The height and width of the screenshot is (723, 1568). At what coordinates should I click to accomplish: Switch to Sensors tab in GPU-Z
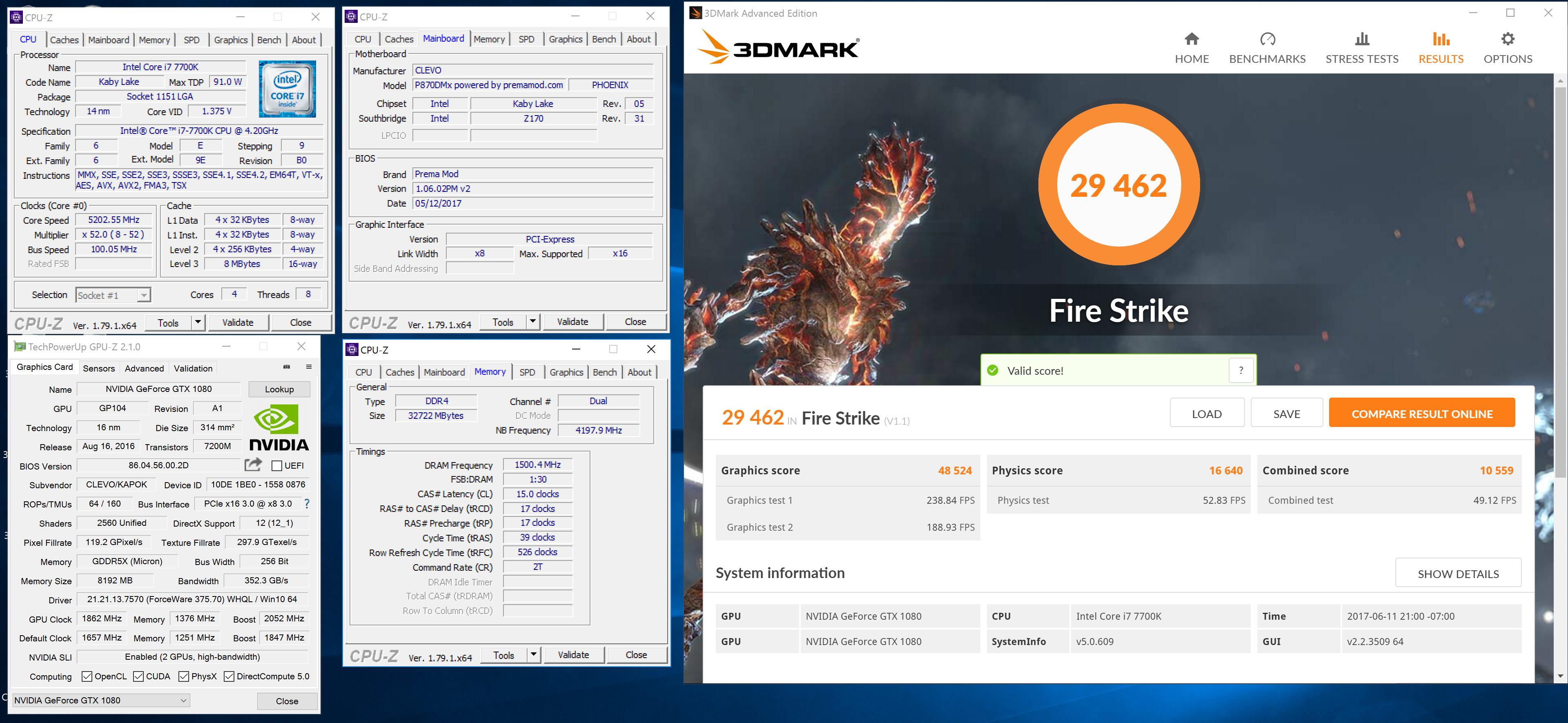tap(98, 368)
